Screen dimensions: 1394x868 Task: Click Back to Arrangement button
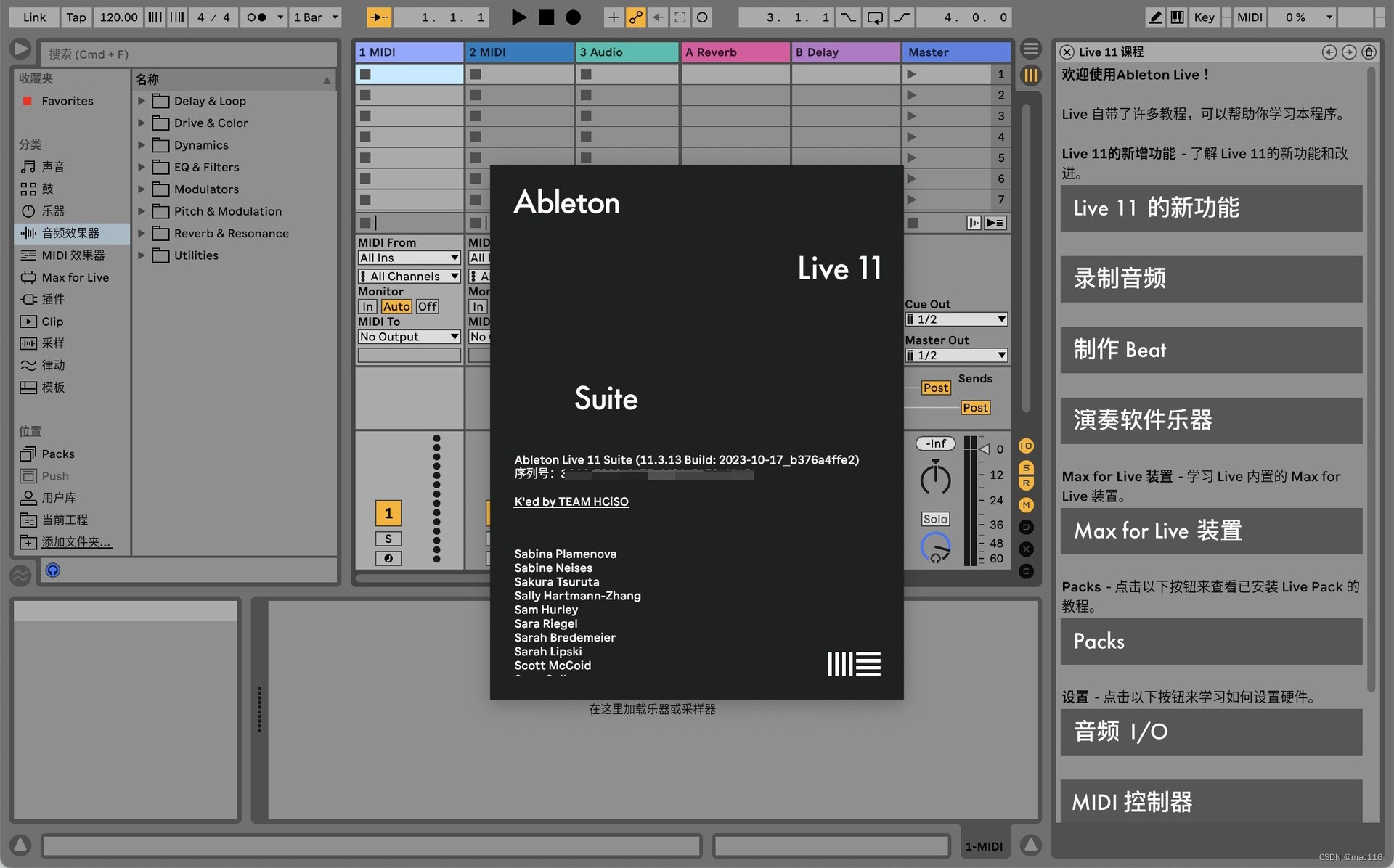(x=995, y=223)
